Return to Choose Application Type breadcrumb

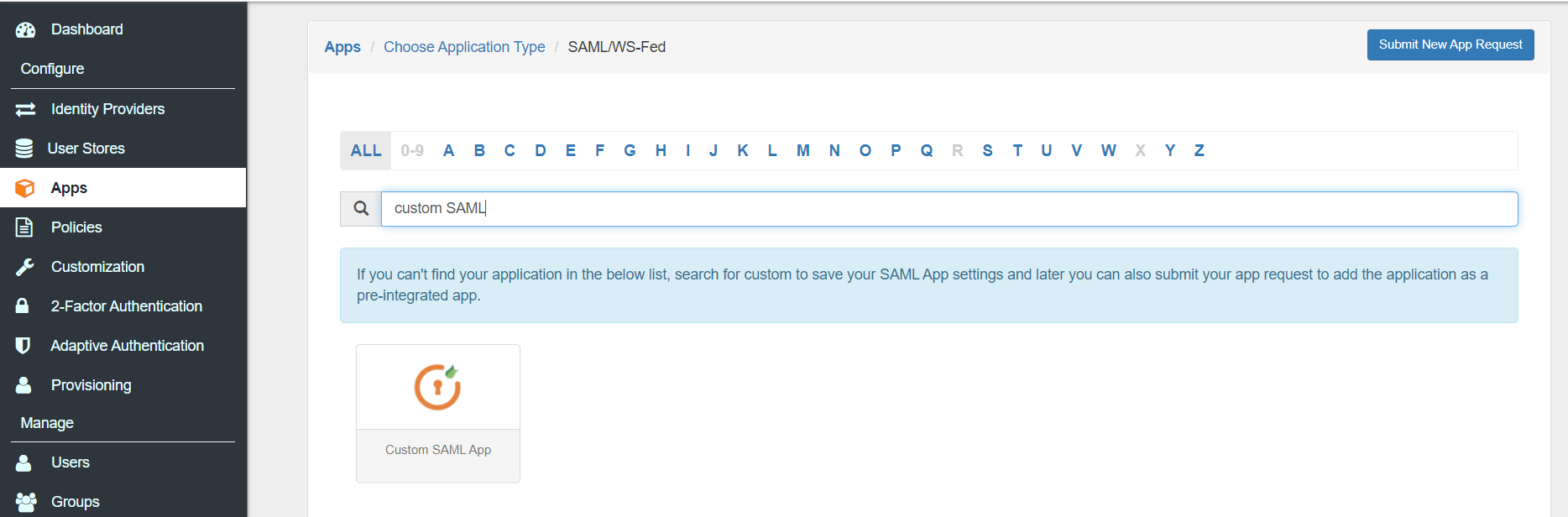coord(464,47)
